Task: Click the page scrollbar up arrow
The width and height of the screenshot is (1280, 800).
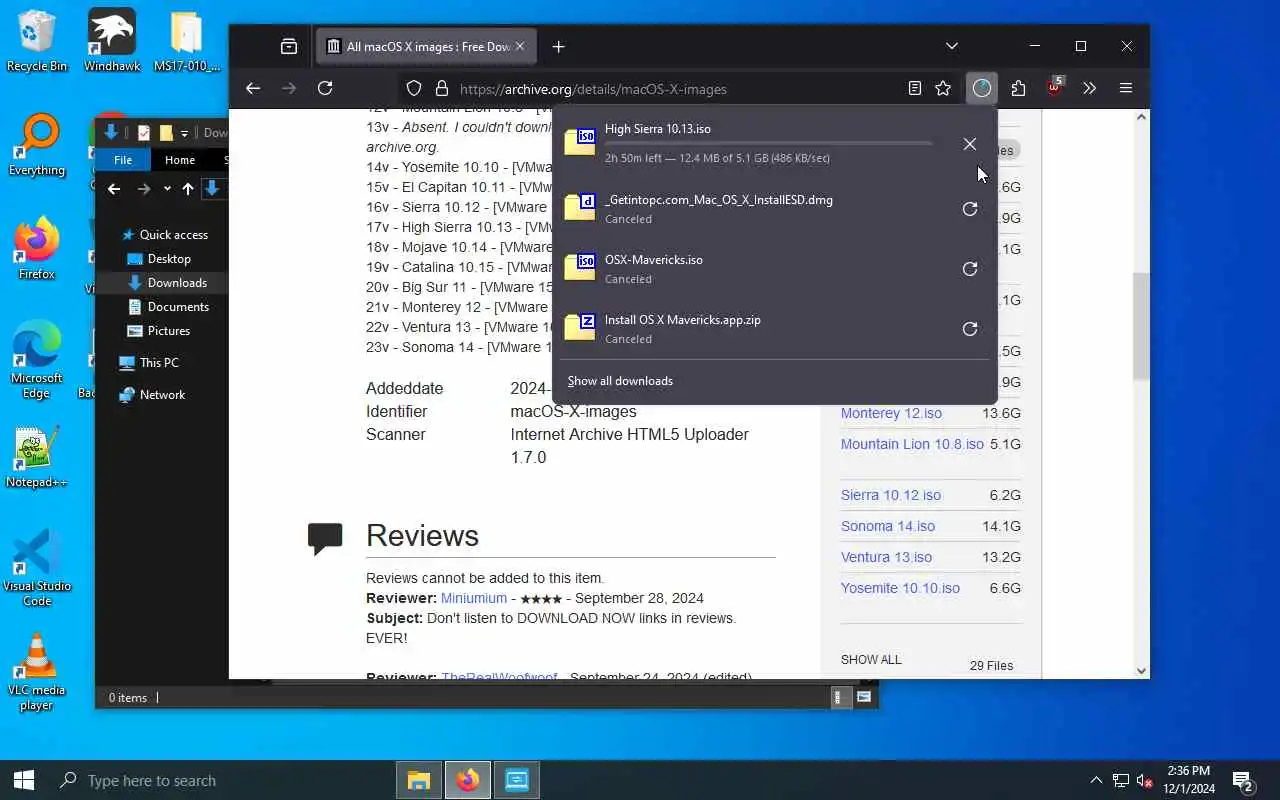Action: pyautogui.click(x=1141, y=118)
